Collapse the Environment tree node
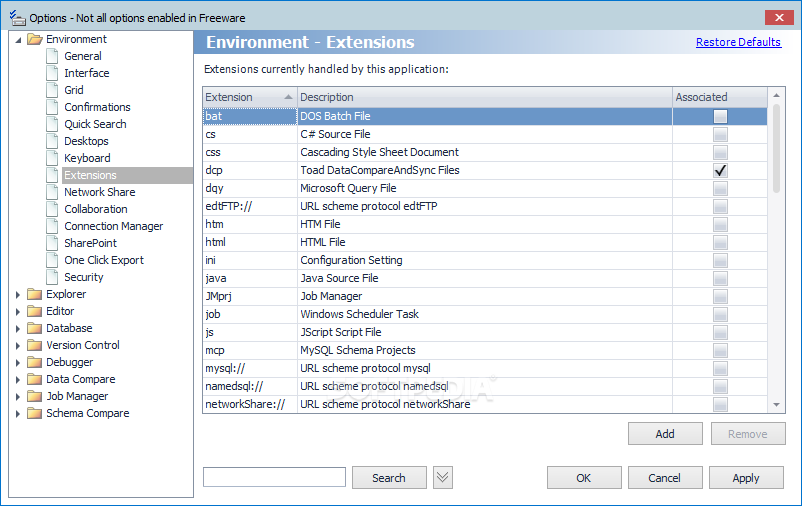Viewport: 802px width, 506px height. pos(18,39)
